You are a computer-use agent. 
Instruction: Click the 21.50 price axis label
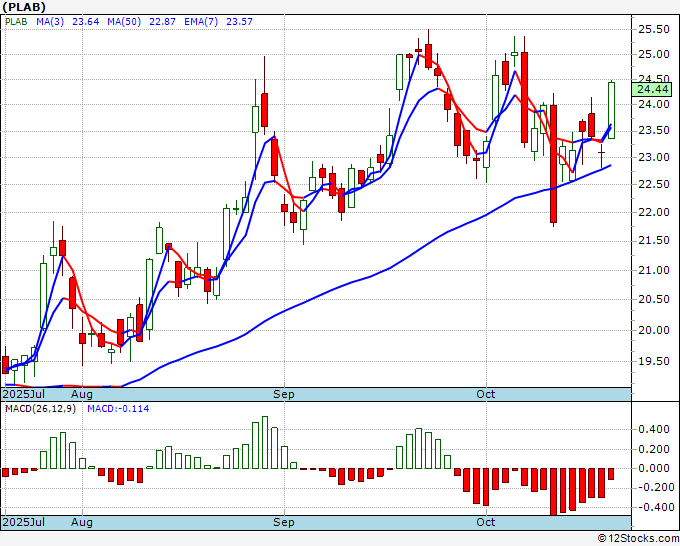654,241
